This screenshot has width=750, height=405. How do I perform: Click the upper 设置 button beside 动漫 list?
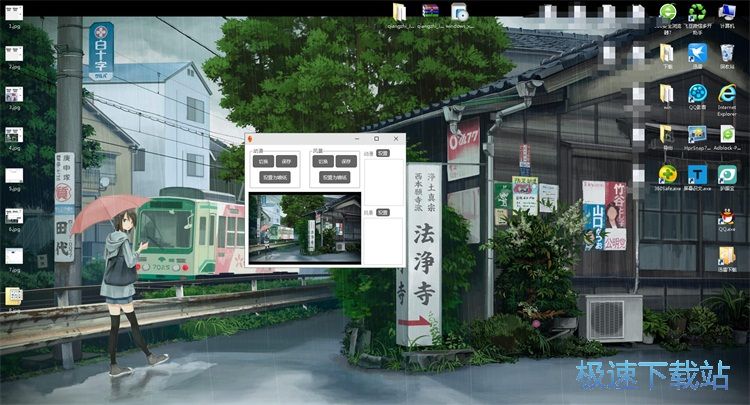383,153
